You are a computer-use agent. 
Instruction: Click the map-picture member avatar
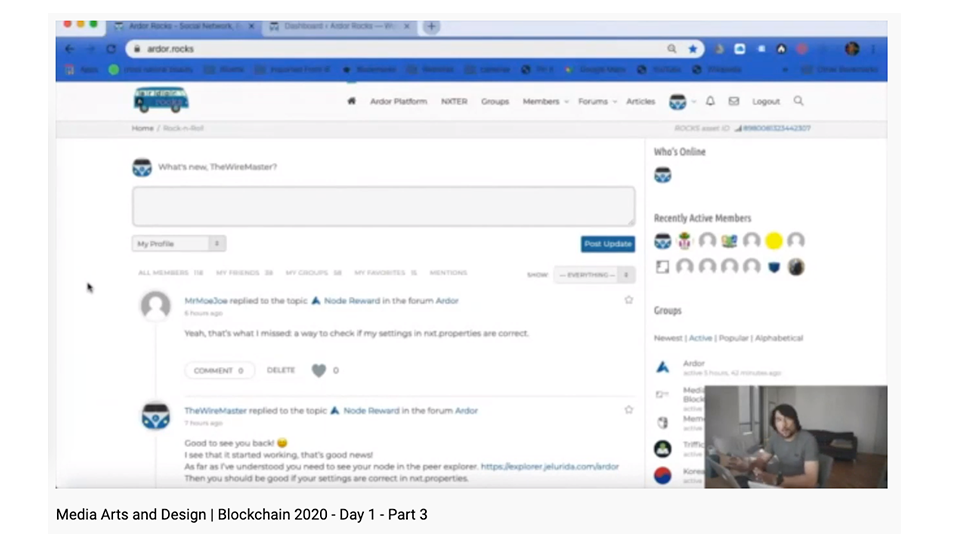tap(729, 241)
